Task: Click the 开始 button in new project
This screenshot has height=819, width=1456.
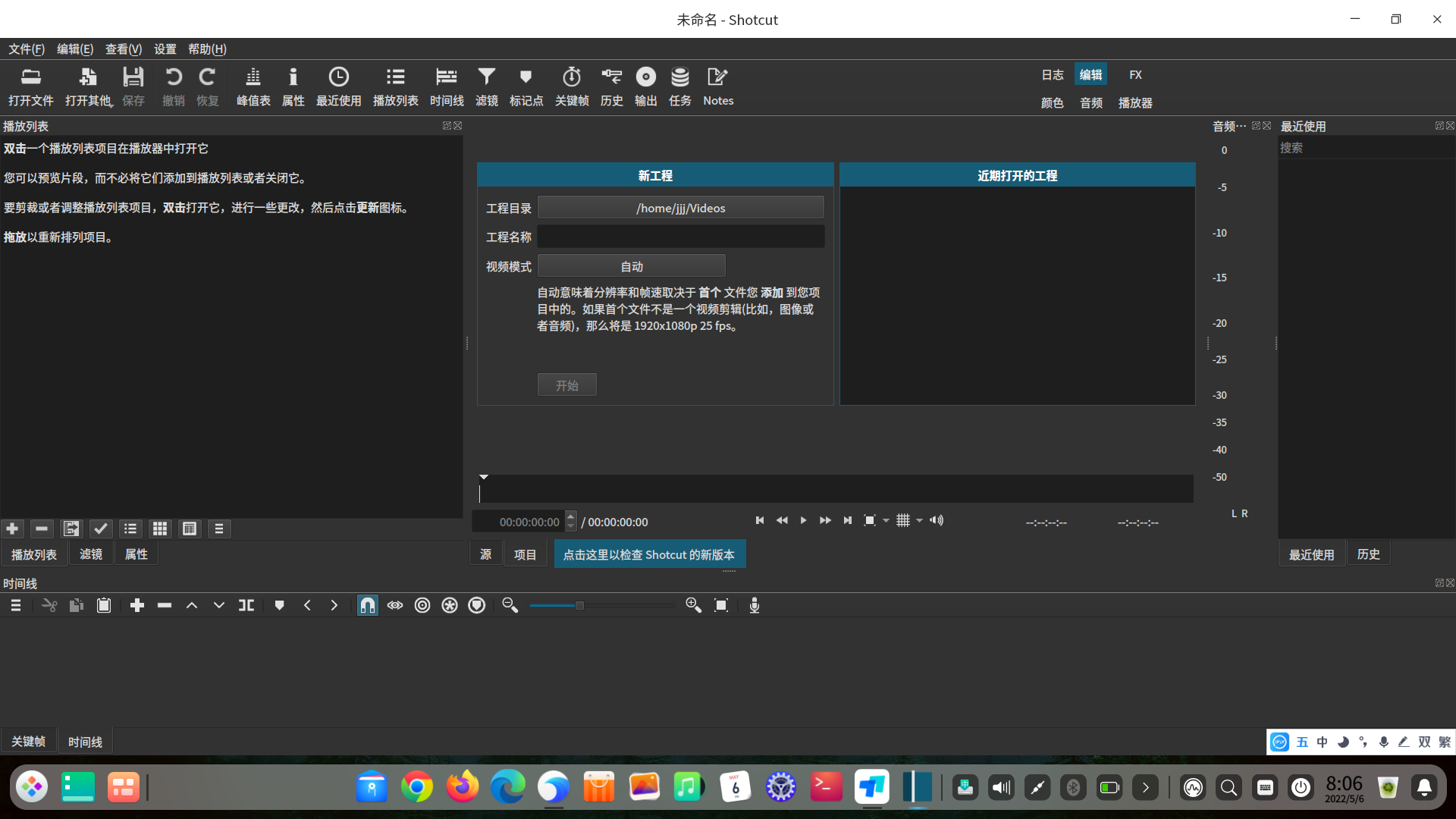Action: point(566,385)
